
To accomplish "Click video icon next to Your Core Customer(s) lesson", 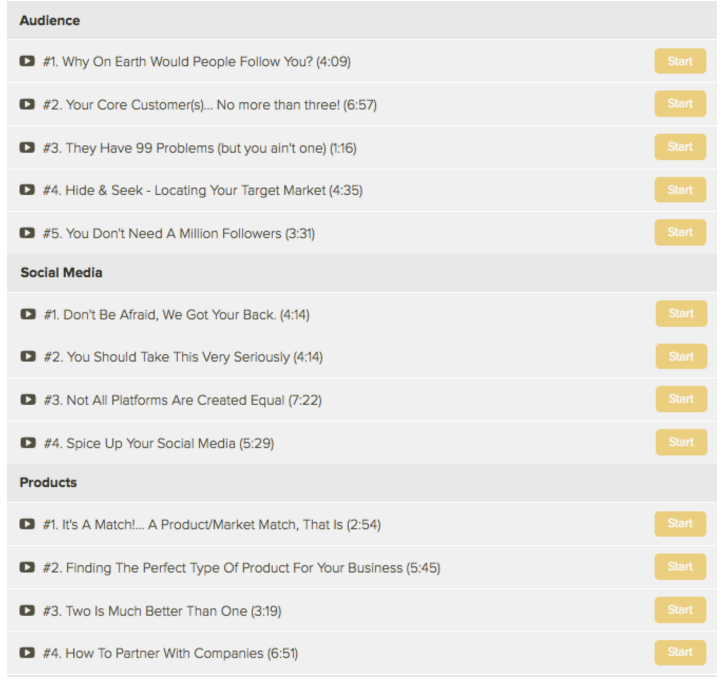I will pos(27,104).
